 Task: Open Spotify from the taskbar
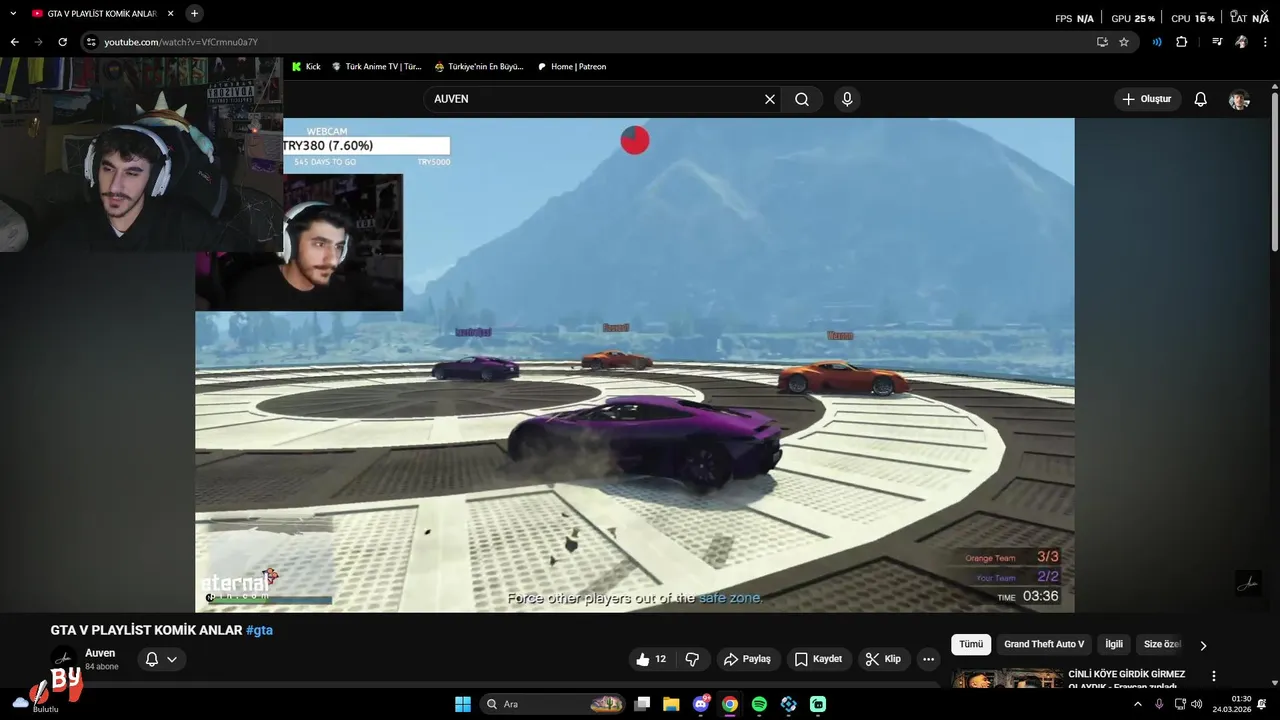click(759, 704)
